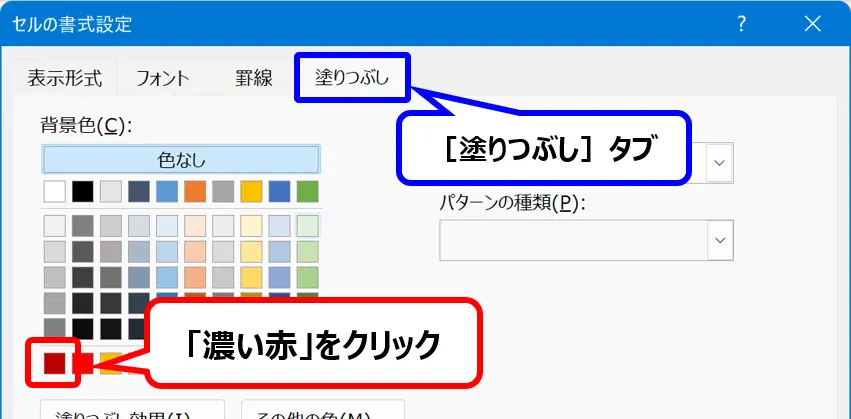Choose the solid gold theme color swatch

point(251,192)
